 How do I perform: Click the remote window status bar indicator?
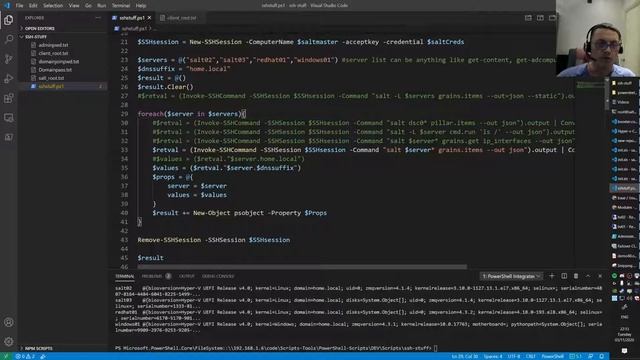click(x=6, y=356)
